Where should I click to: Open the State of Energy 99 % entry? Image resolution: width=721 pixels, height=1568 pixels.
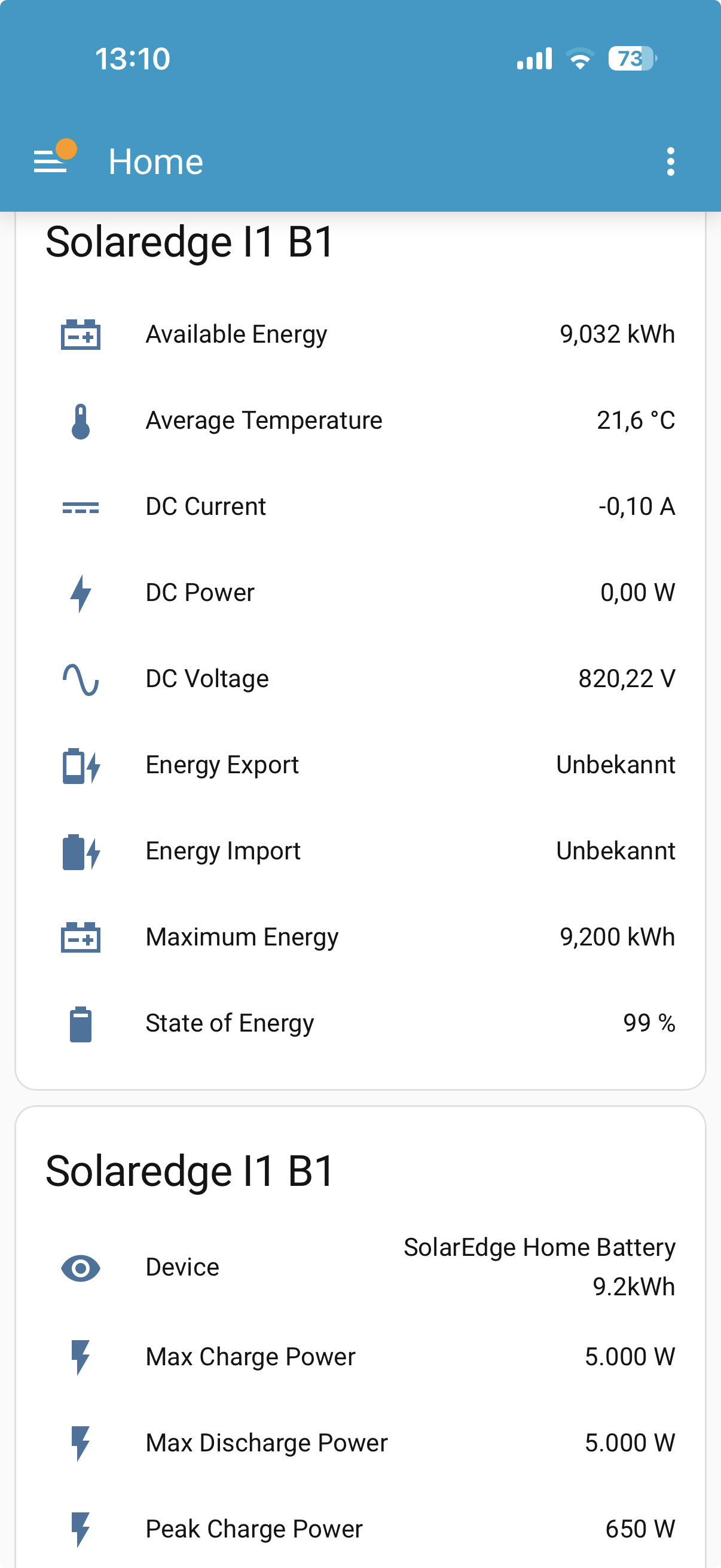649,1023
